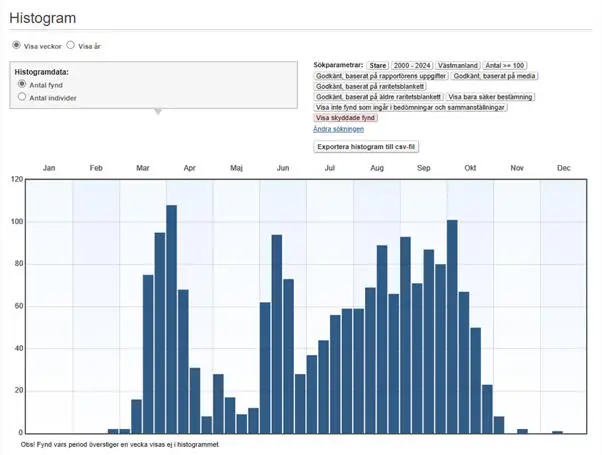Click the small bar in November
The width and height of the screenshot is (602, 455).
pos(522,431)
